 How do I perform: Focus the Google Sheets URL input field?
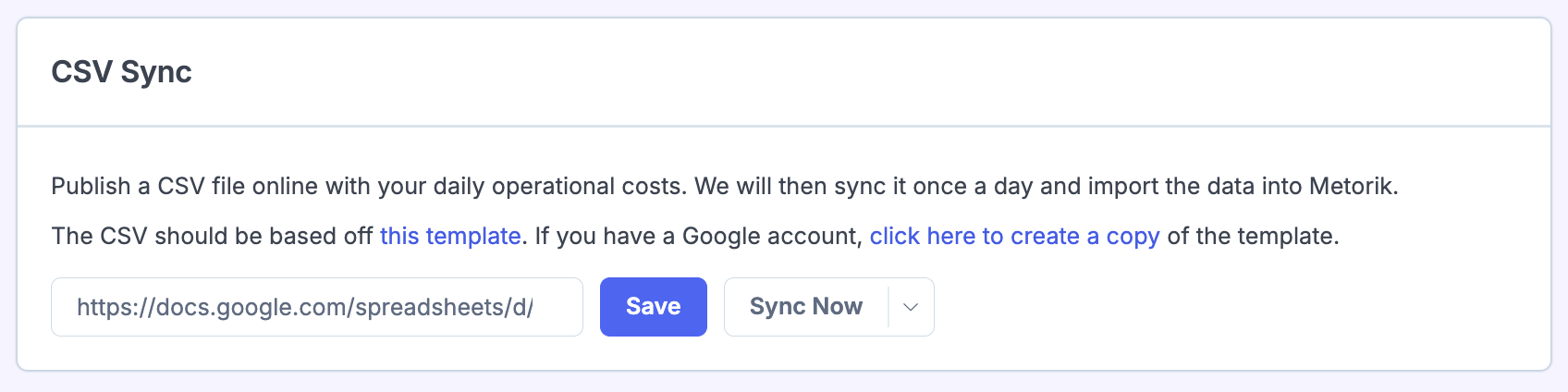coord(317,307)
